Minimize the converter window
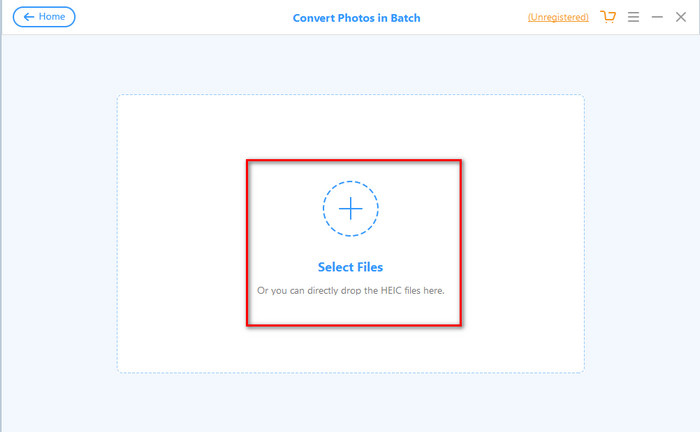This screenshot has height=432, width=700. pos(657,17)
